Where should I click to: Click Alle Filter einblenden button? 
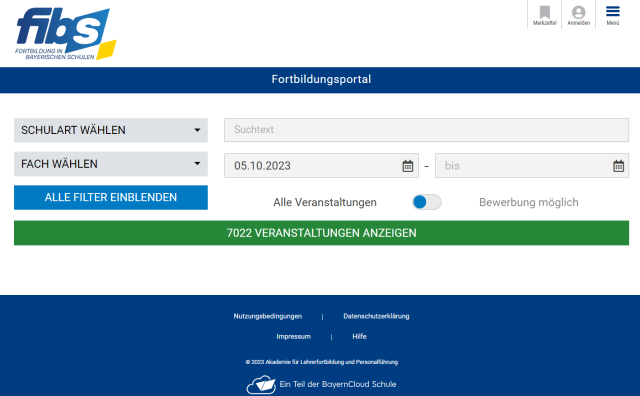pyautogui.click(x=111, y=198)
